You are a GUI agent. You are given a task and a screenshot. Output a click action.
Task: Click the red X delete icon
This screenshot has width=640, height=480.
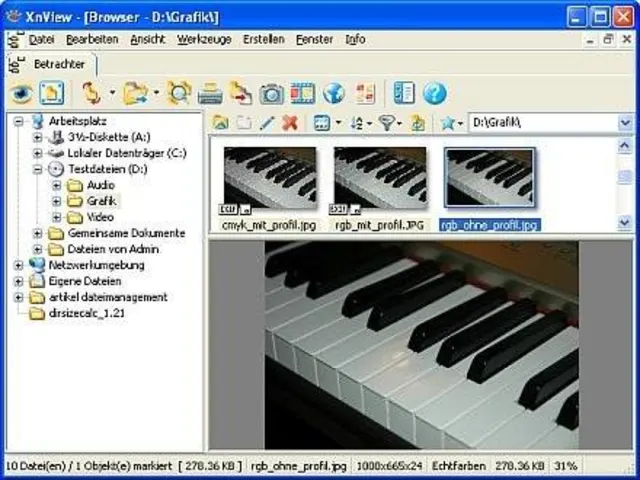290,123
